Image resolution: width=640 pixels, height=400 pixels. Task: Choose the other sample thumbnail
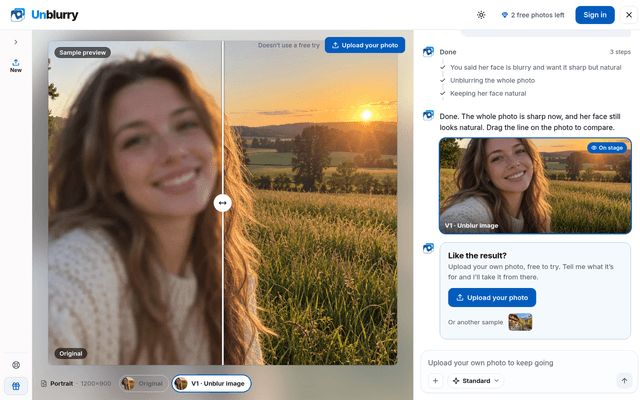click(x=520, y=322)
